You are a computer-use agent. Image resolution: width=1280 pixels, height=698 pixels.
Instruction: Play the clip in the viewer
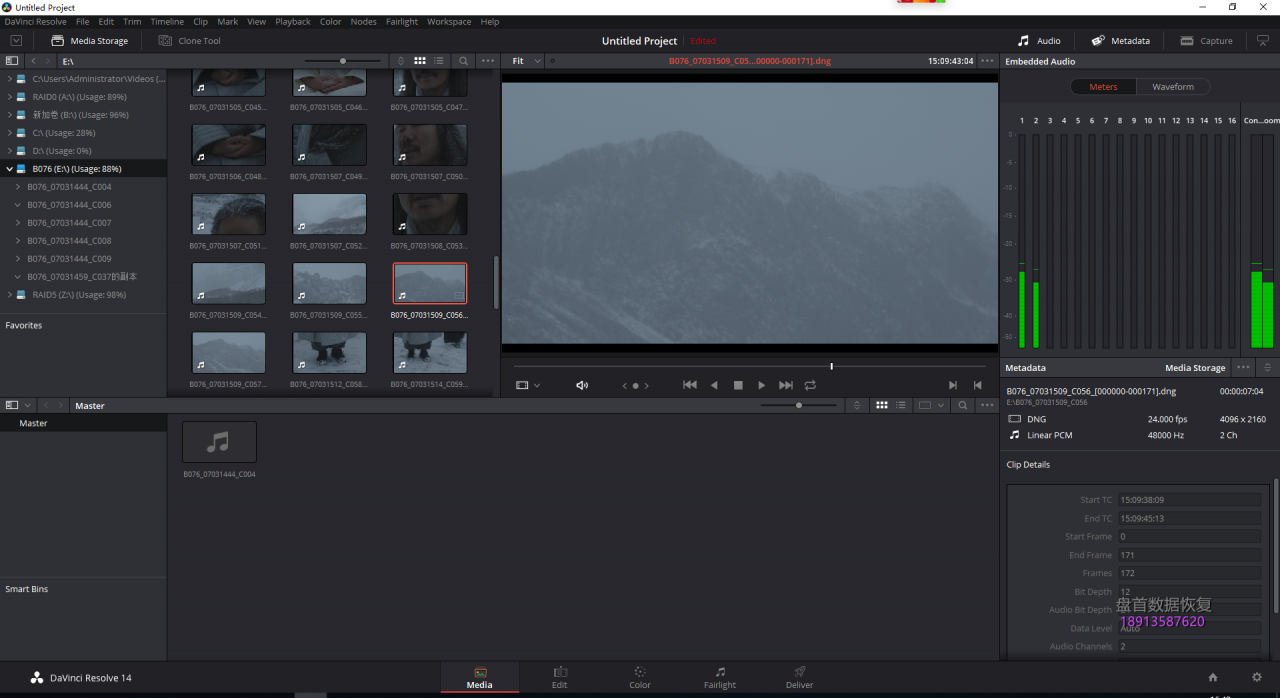(x=761, y=385)
